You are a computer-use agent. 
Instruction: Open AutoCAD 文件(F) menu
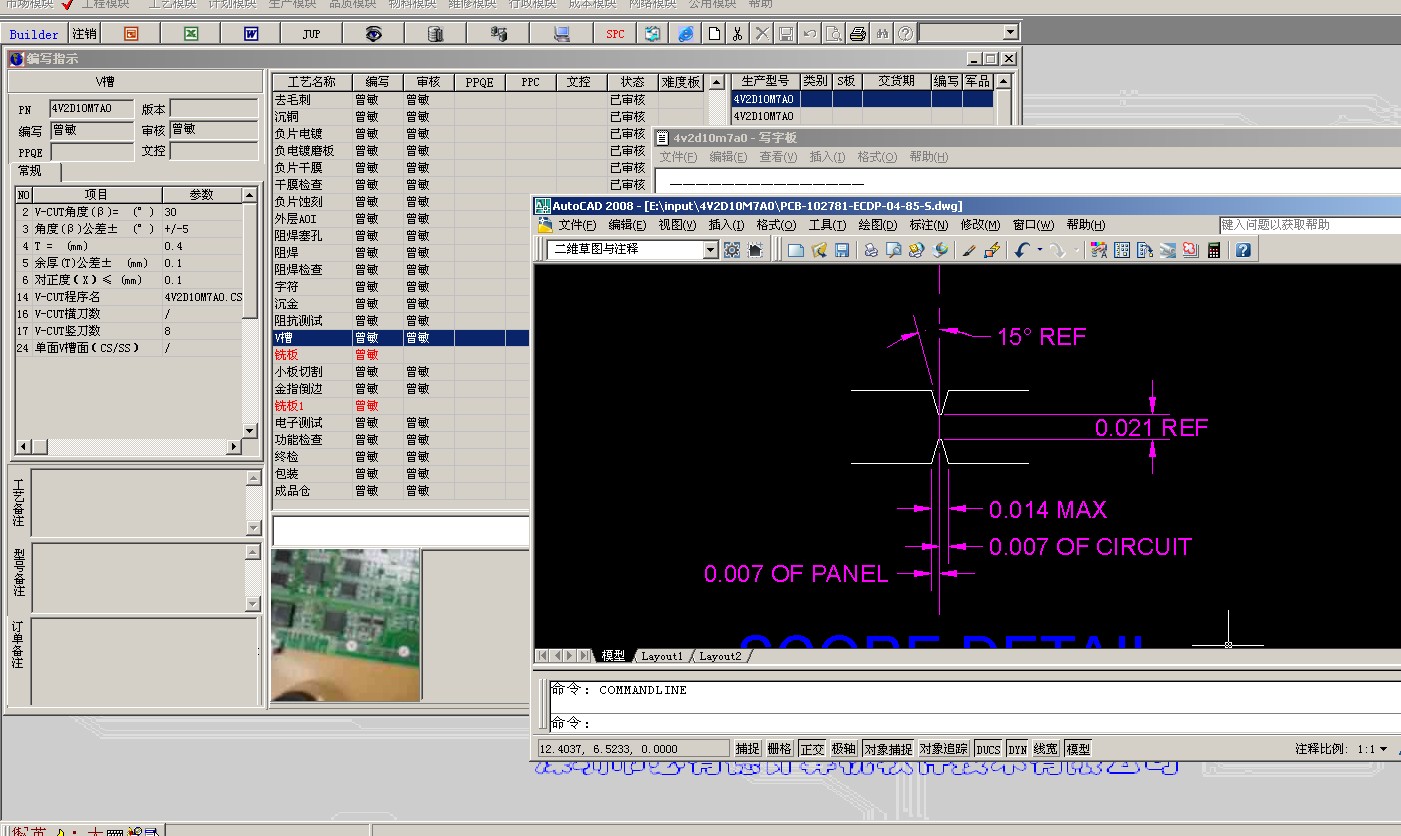coord(577,225)
